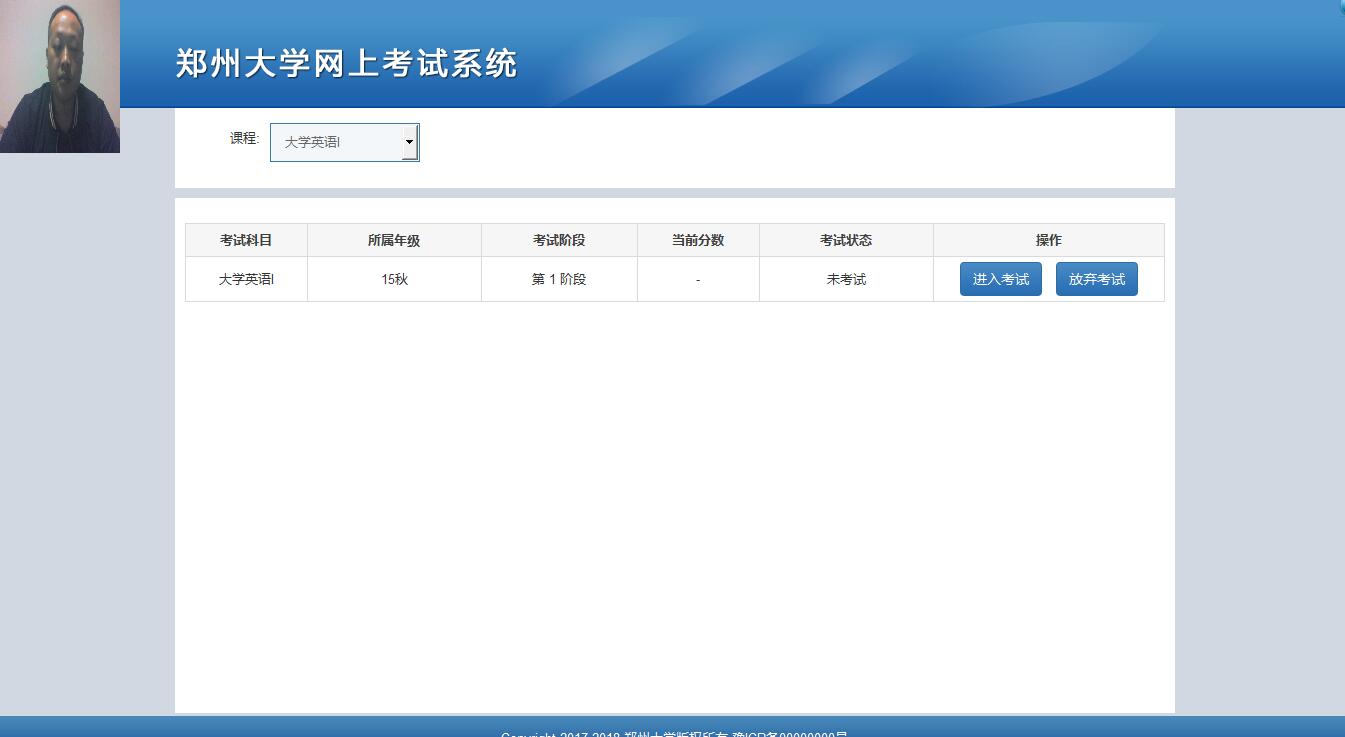Click the small blue orb icon top-right
The height and width of the screenshot is (737, 1345).
tap(1341, 5)
